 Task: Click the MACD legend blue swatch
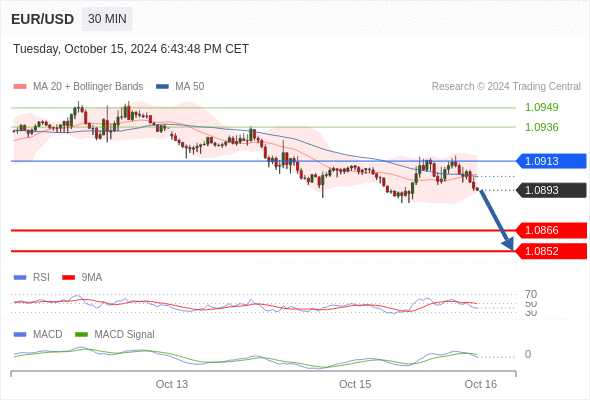pos(20,334)
